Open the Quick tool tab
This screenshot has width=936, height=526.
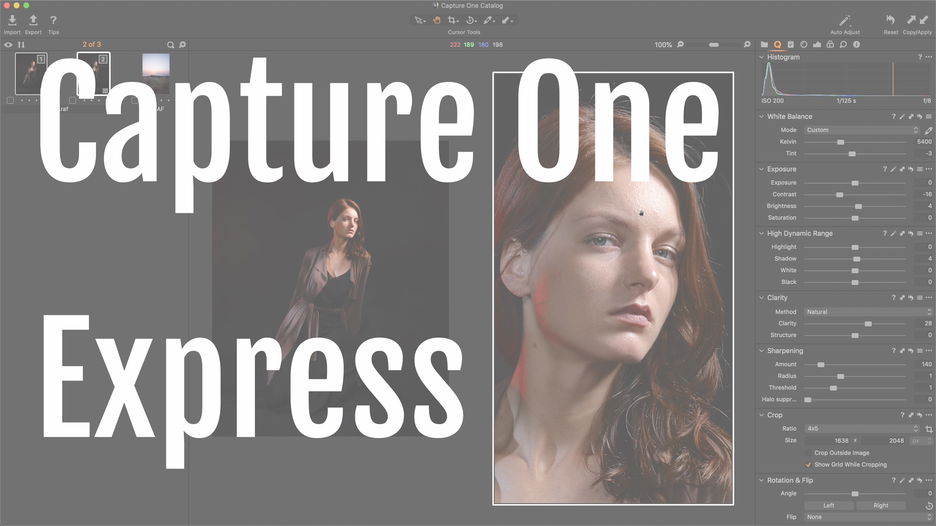pos(777,44)
